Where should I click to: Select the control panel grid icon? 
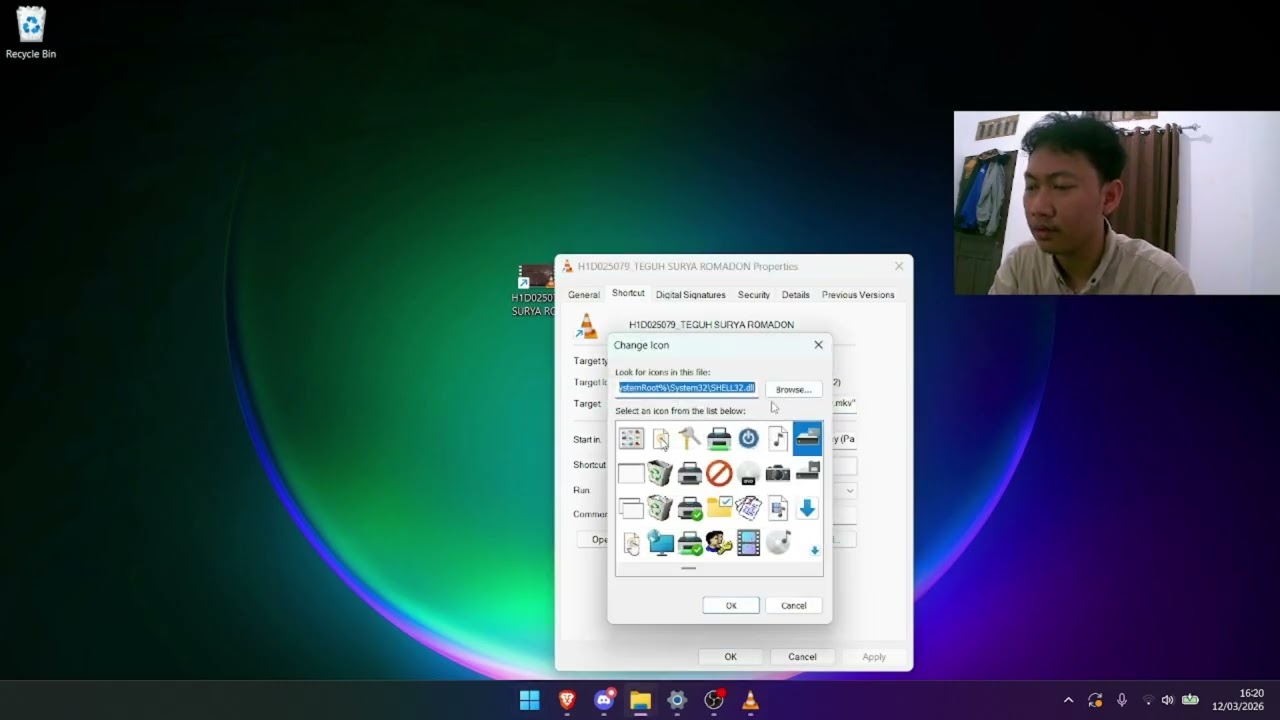[631, 438]
